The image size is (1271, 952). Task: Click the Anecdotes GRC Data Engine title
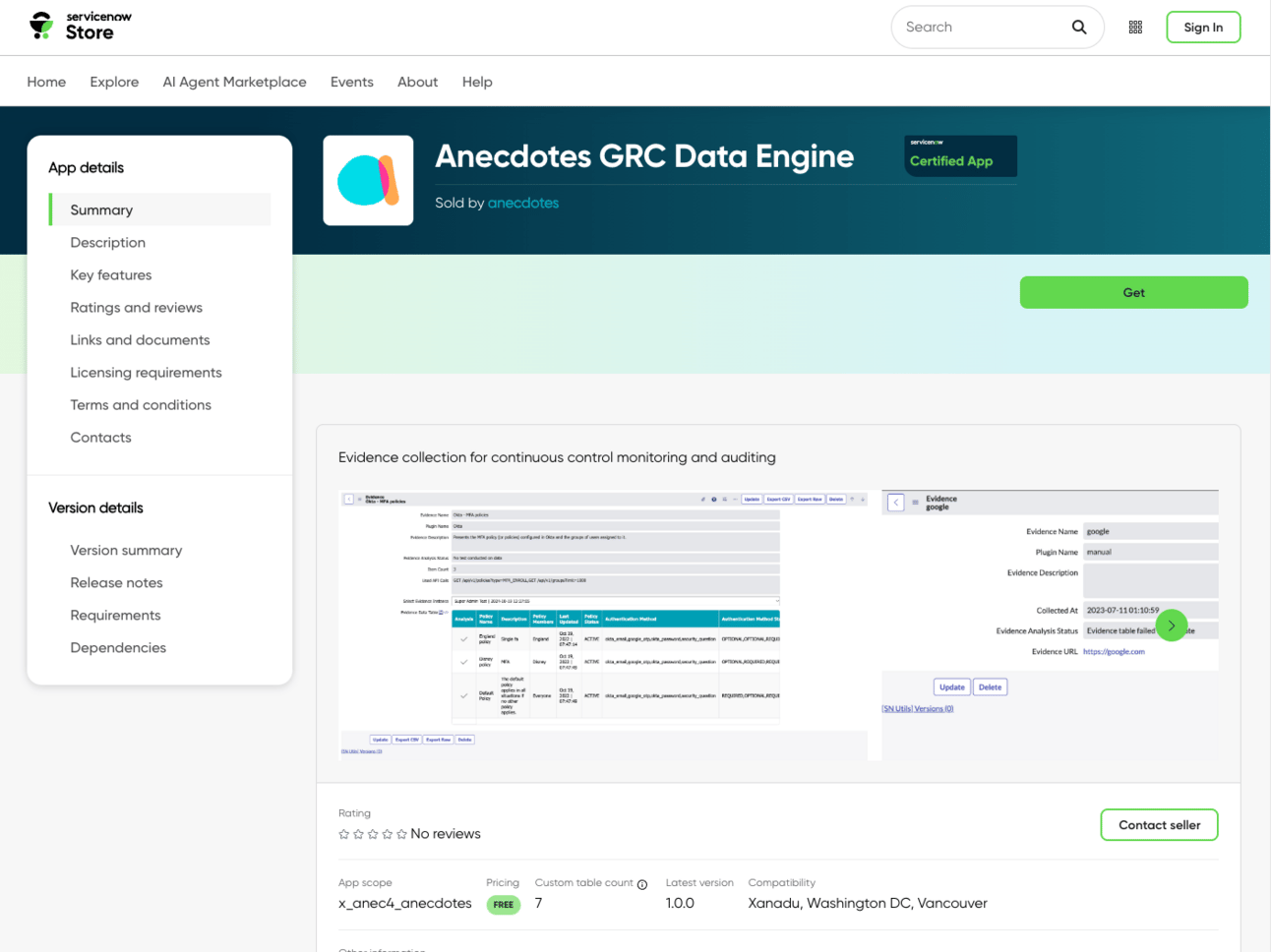[x=644, y=156]
